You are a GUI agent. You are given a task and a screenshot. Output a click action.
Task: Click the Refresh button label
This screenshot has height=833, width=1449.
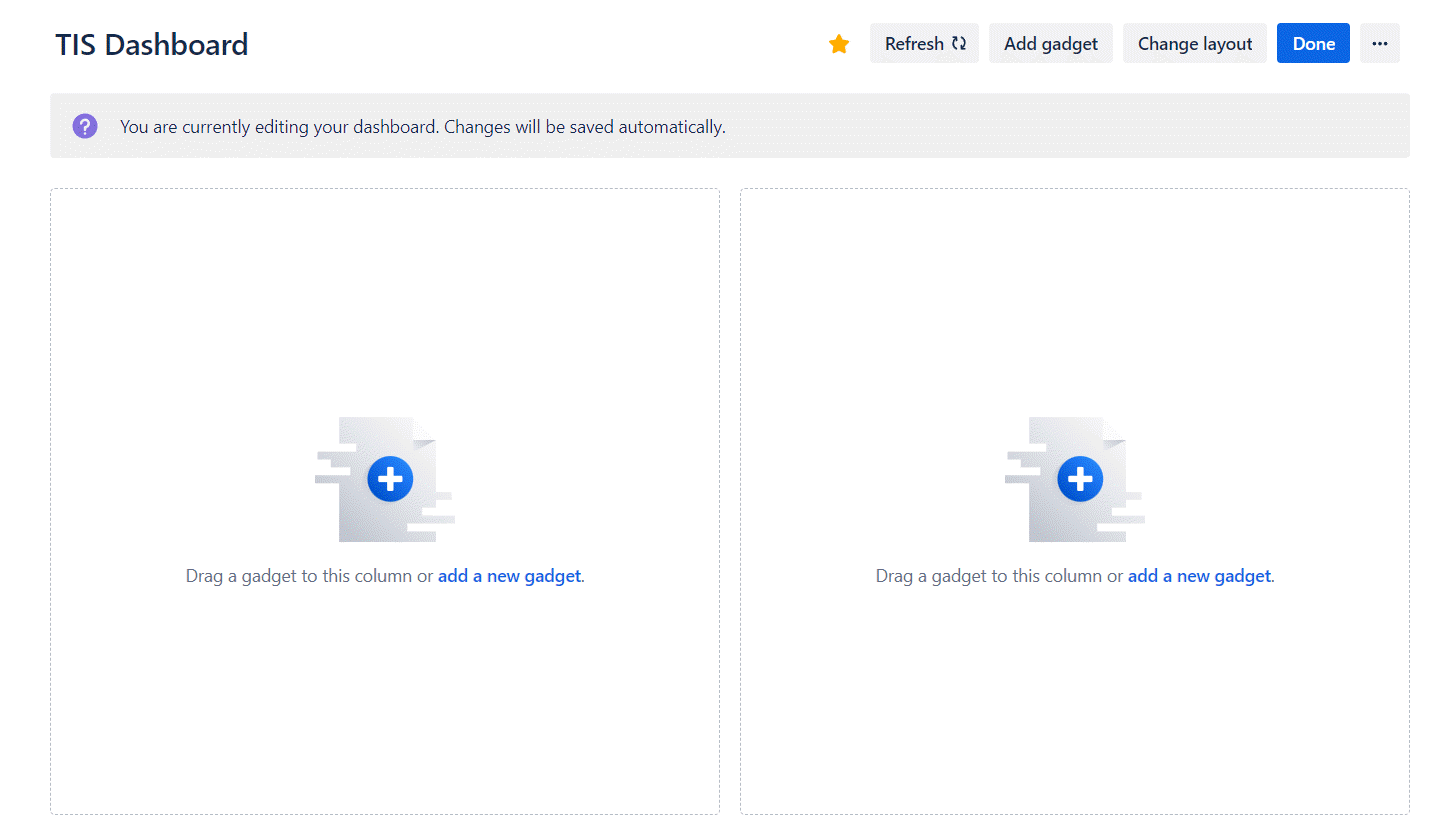(913, 44)
